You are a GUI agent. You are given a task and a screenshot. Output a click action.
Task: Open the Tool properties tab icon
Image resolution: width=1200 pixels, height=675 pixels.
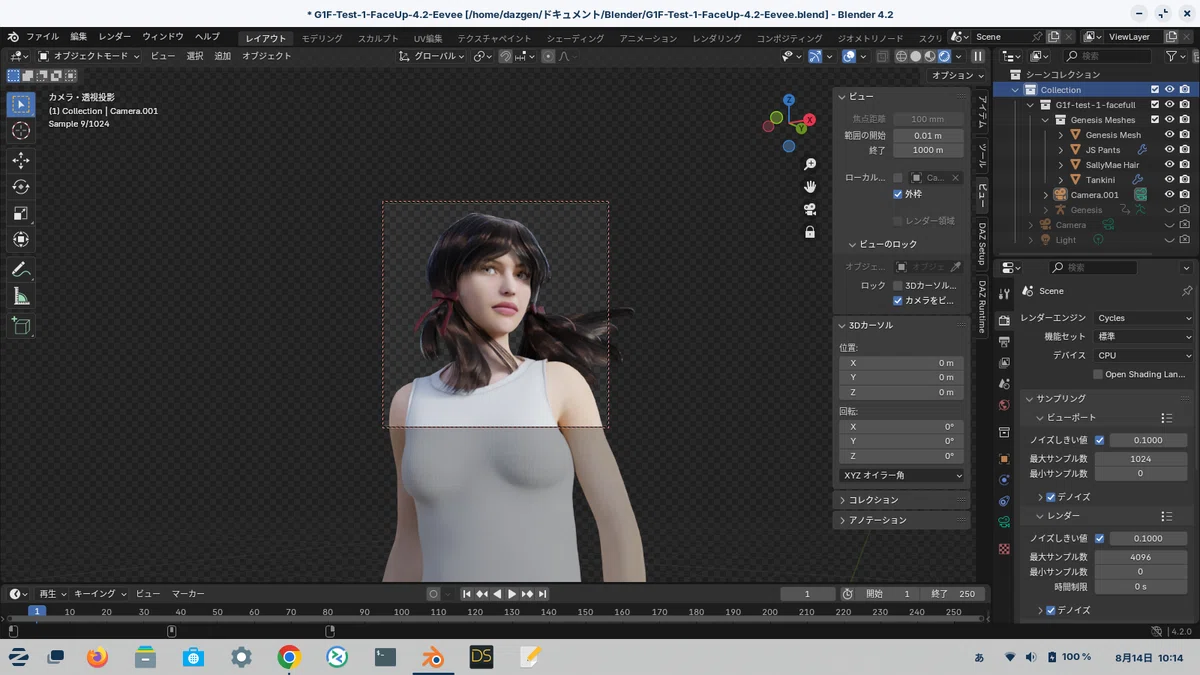[1004, 292]
